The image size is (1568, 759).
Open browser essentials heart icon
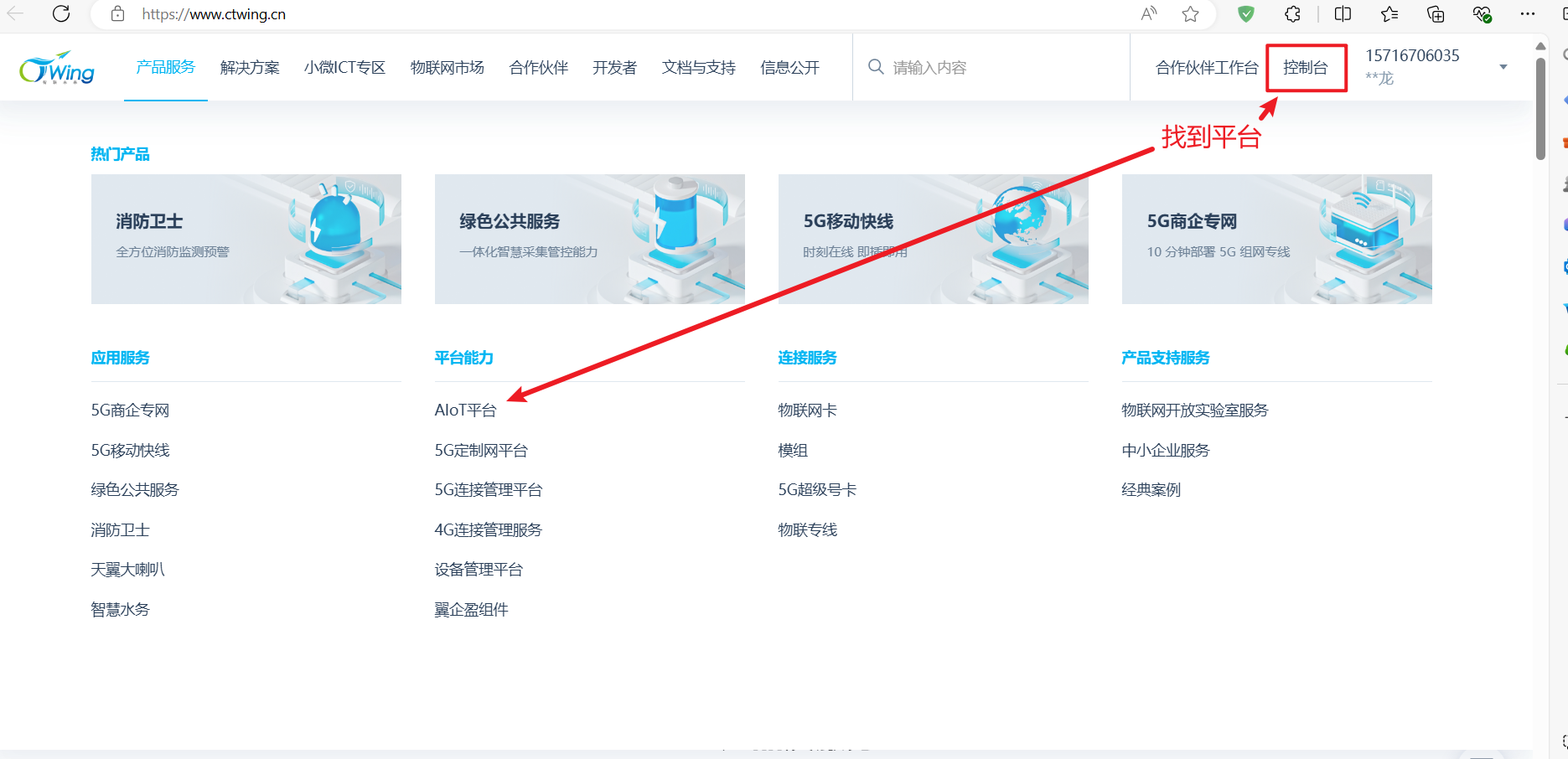1482,13
